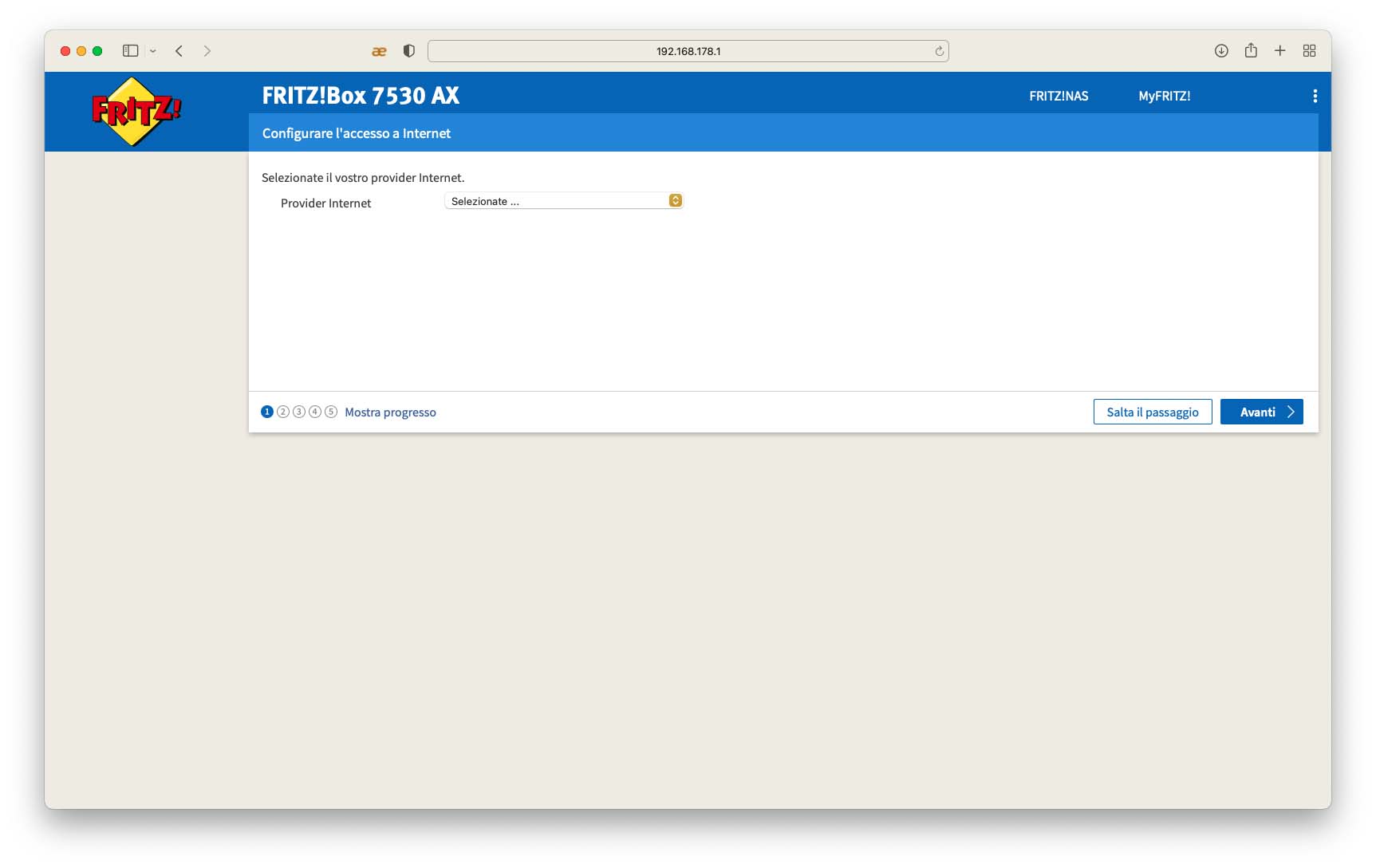1376x868 pixels.
Task: Open a new tab
Action: [x=1280, y=51]
